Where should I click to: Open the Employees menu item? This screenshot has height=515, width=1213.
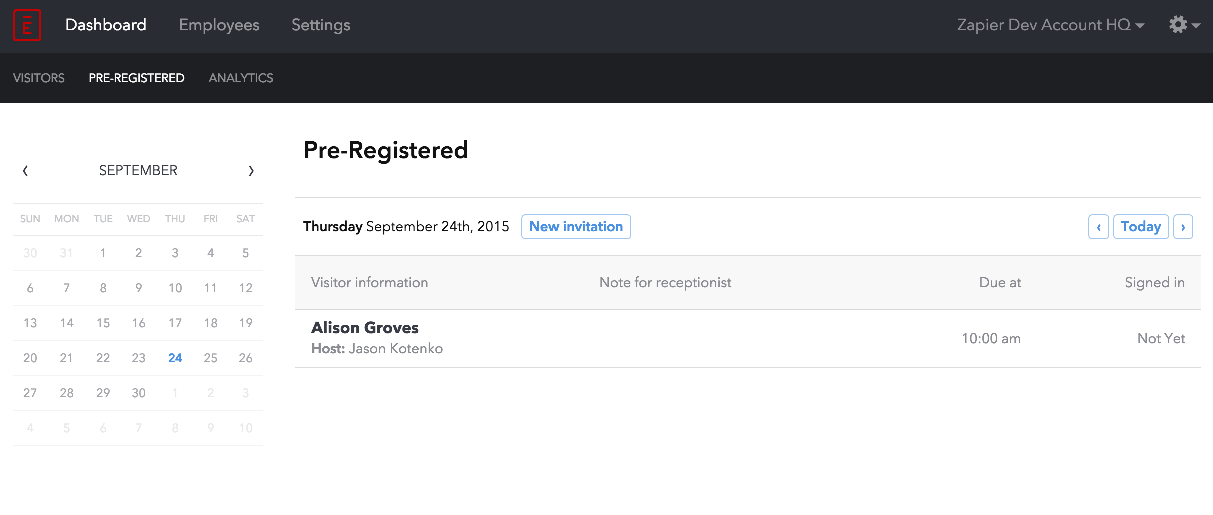(x=219, y=25)
